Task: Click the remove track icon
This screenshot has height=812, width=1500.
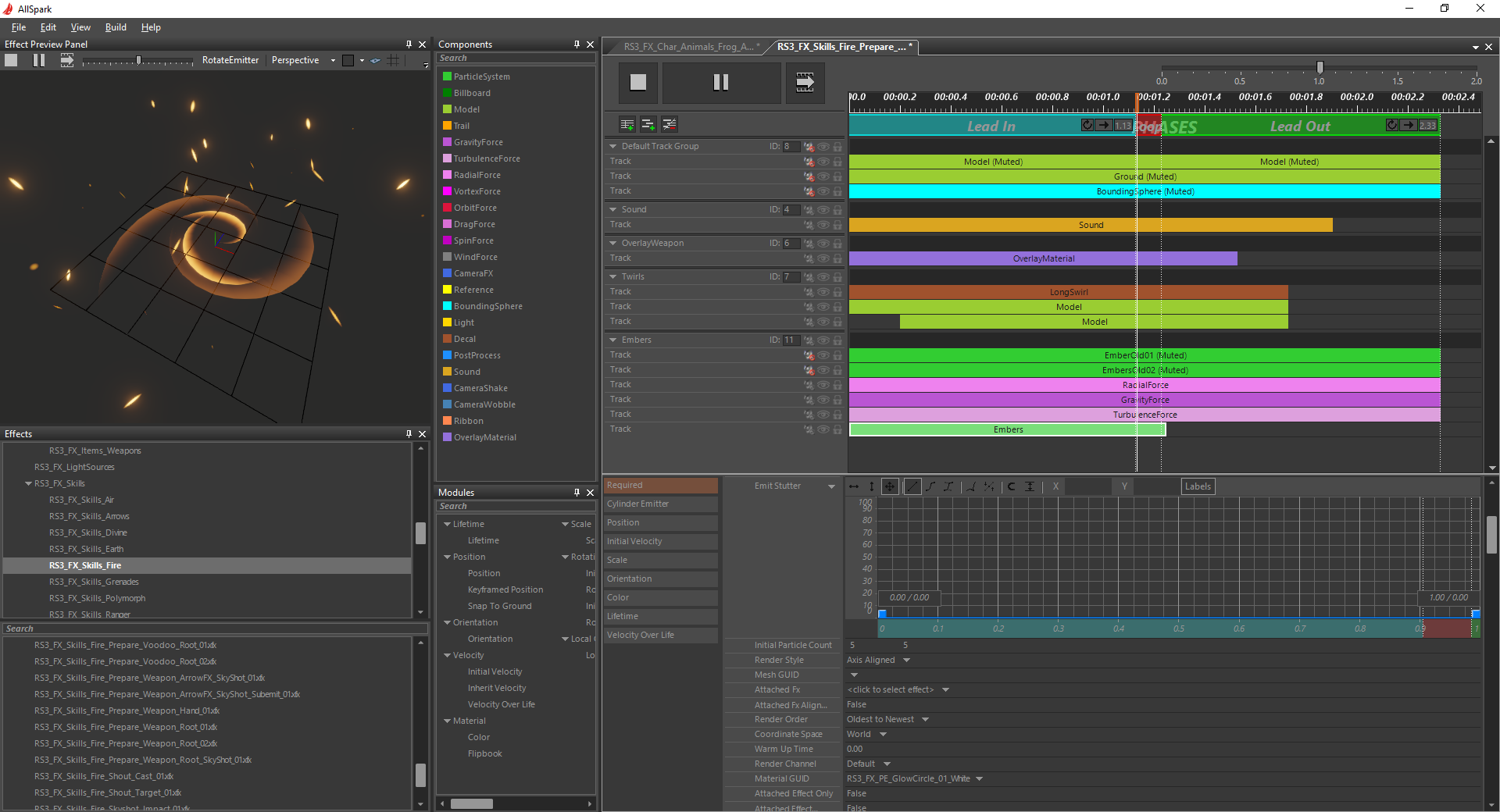Action: (670, 125)
